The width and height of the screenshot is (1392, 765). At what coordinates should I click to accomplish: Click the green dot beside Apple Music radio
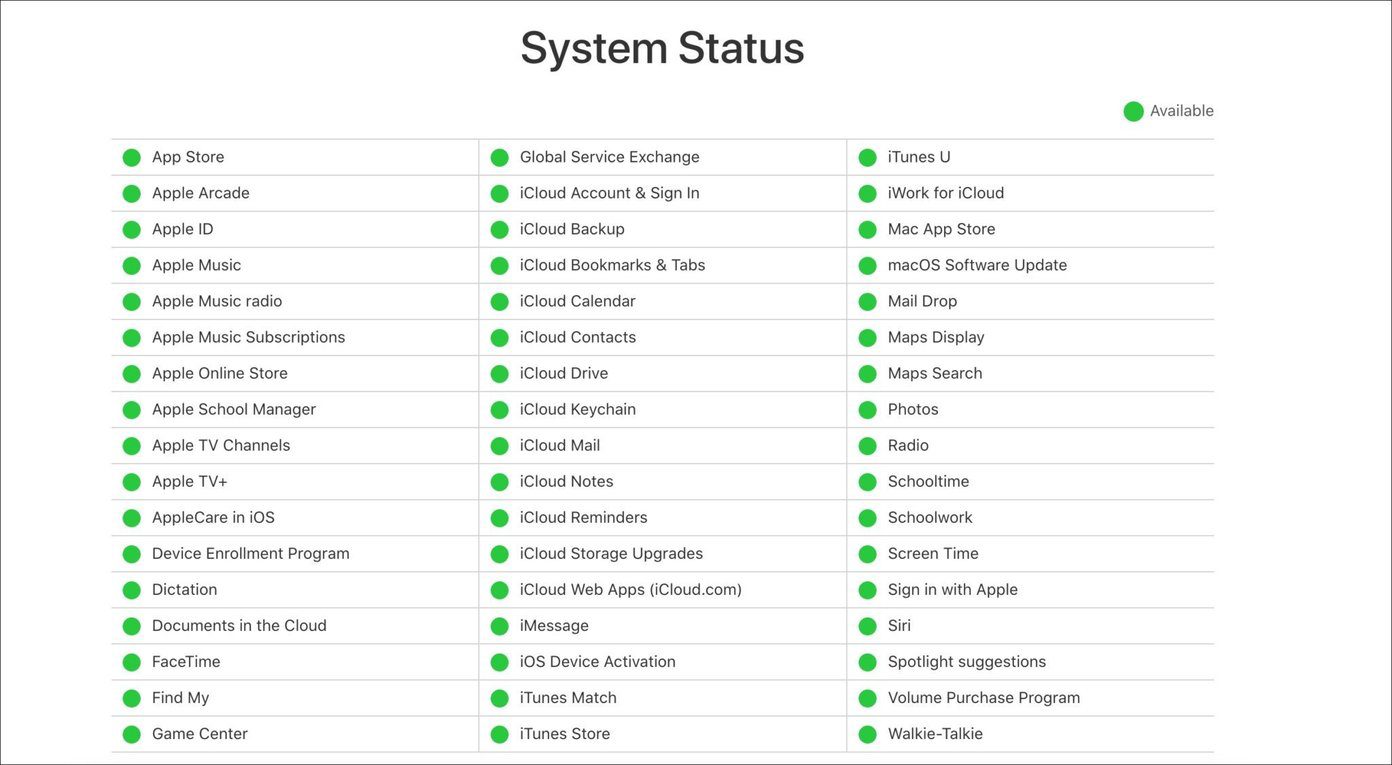tap(132, 302)
